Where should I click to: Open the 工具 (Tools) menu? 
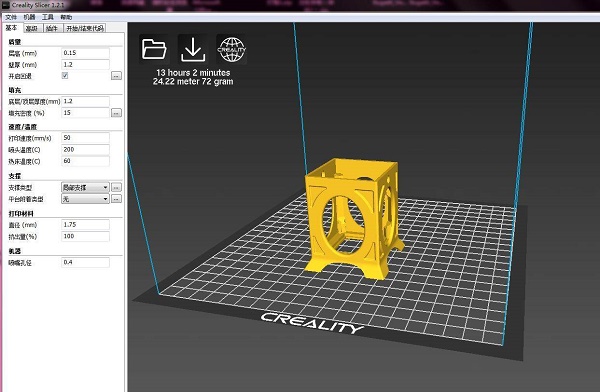click(x=48, y=17)
